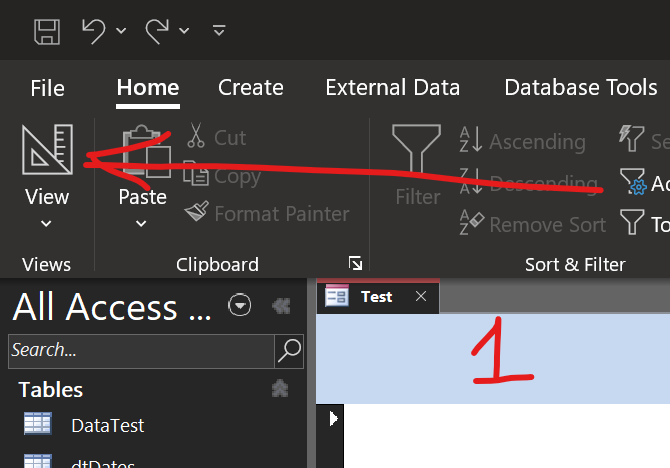Image resolution: width=670 pixels, height=468 pixels.
Task: Switch to the Create ribbon tab
Action: 250,88
